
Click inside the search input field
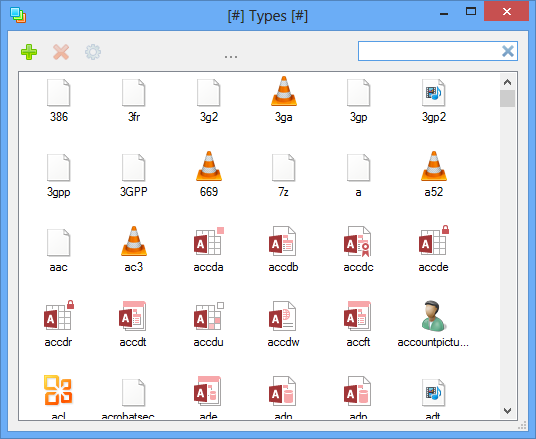[x=429, y=51]
